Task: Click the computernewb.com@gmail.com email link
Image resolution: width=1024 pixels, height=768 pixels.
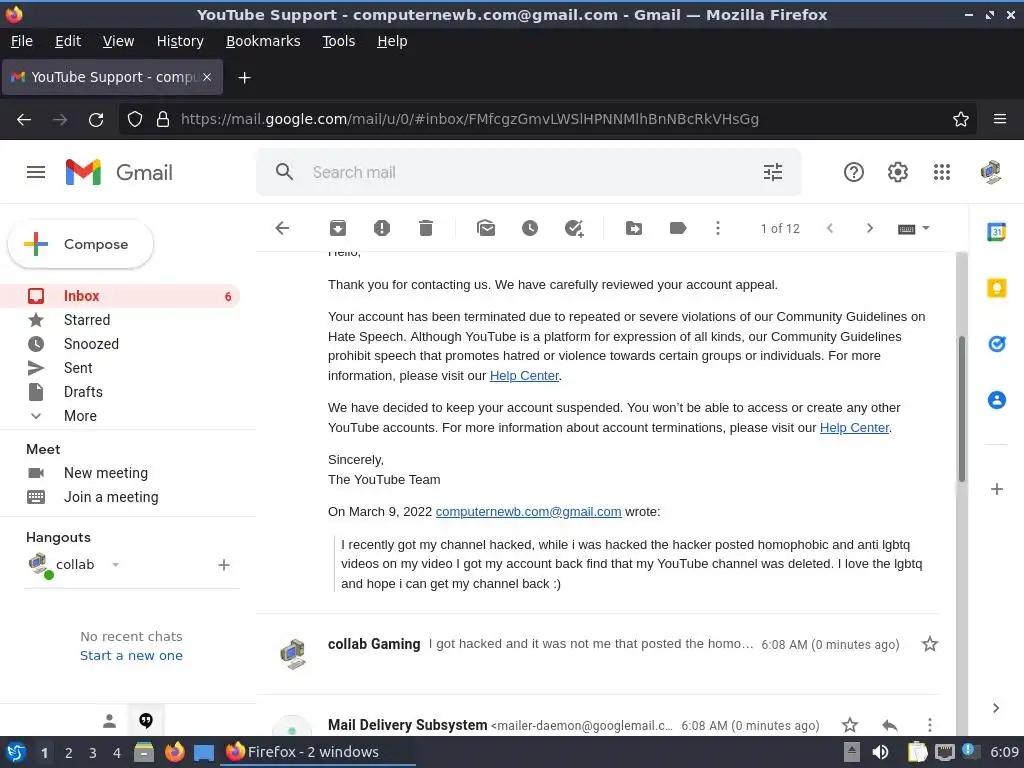Action: (x=528, y=511)
